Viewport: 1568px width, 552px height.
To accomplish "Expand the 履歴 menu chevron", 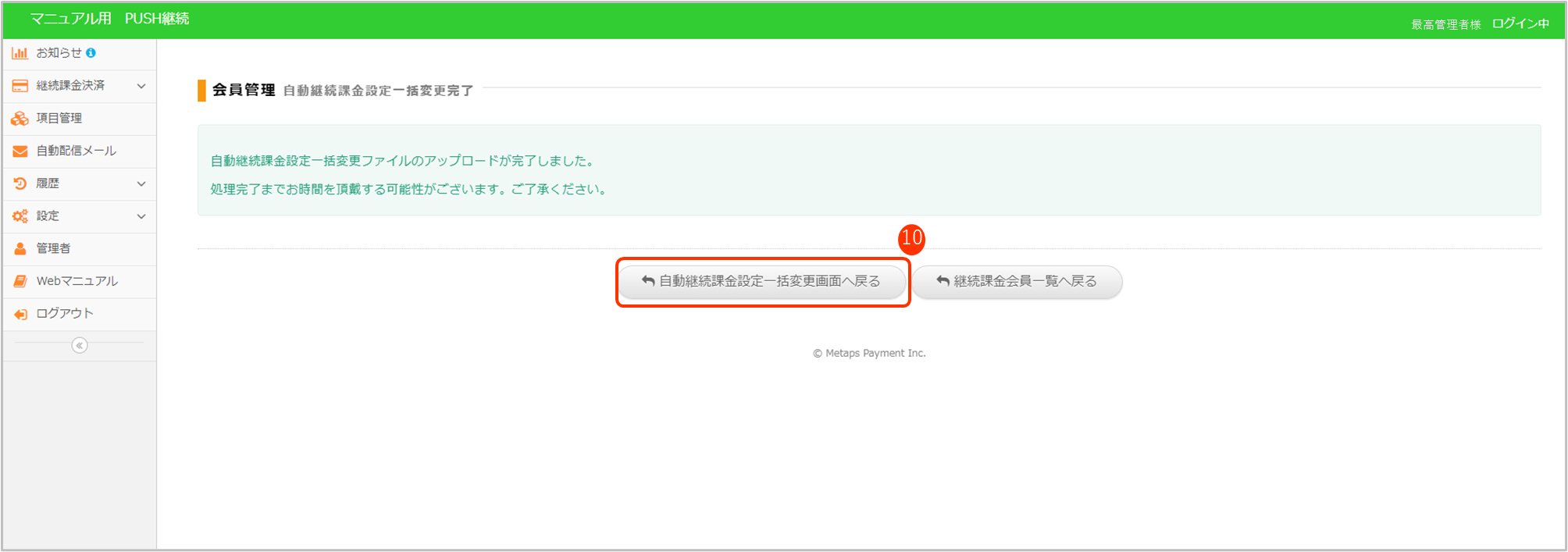I will 141,183.
